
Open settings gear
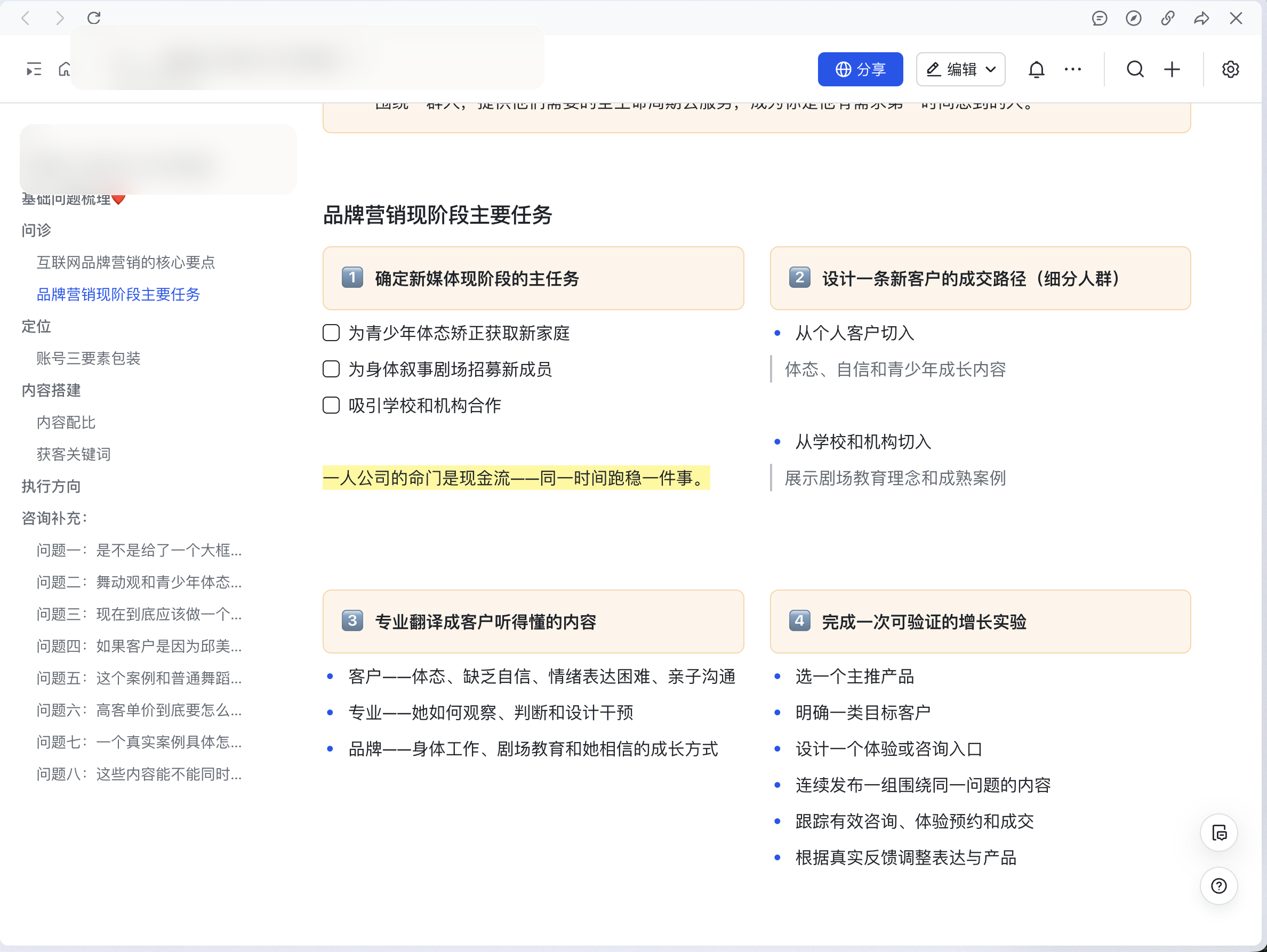pos(1230,69)
